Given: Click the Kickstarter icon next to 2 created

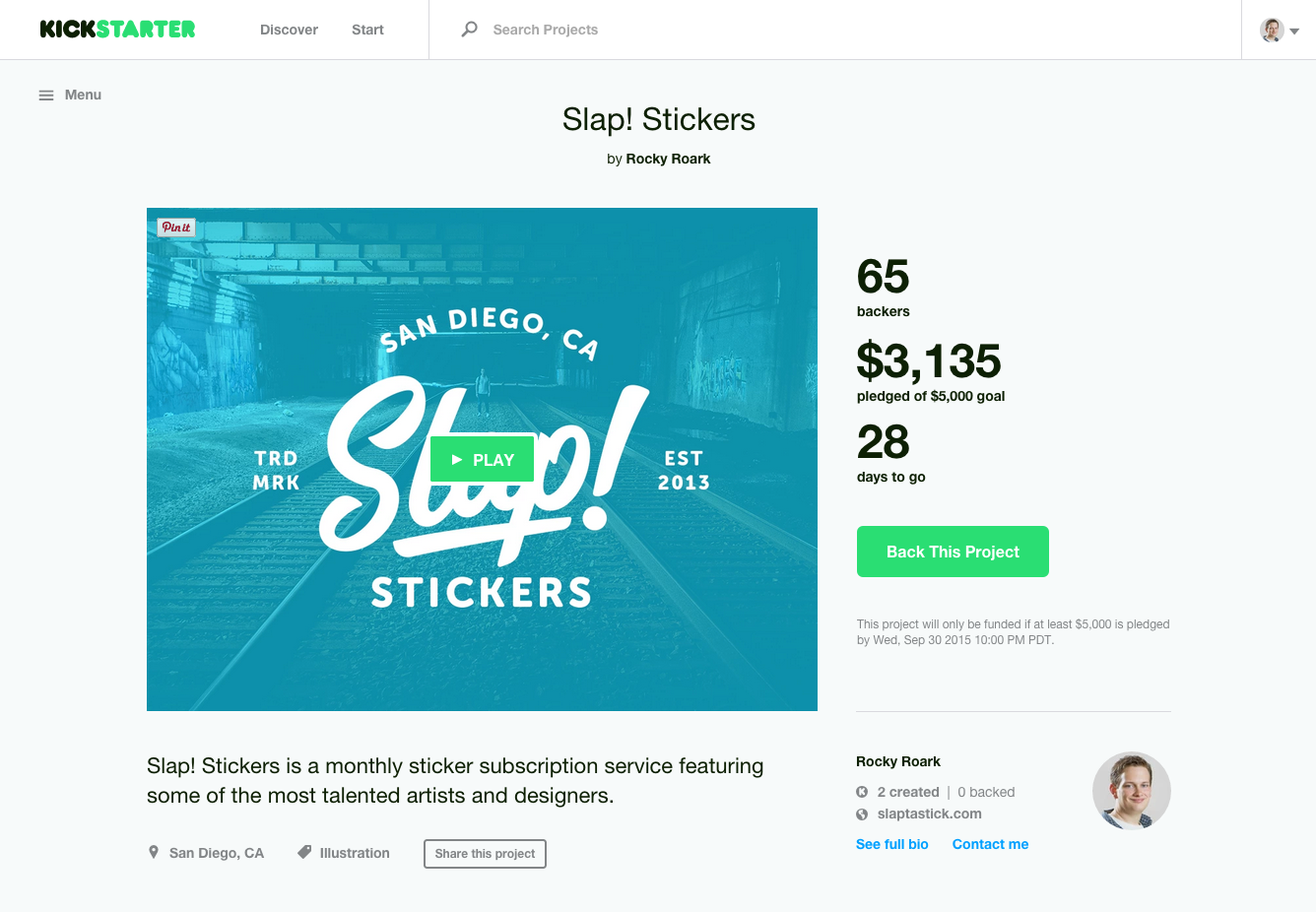Looking at the screenshot, I should [x=862, y=792].
